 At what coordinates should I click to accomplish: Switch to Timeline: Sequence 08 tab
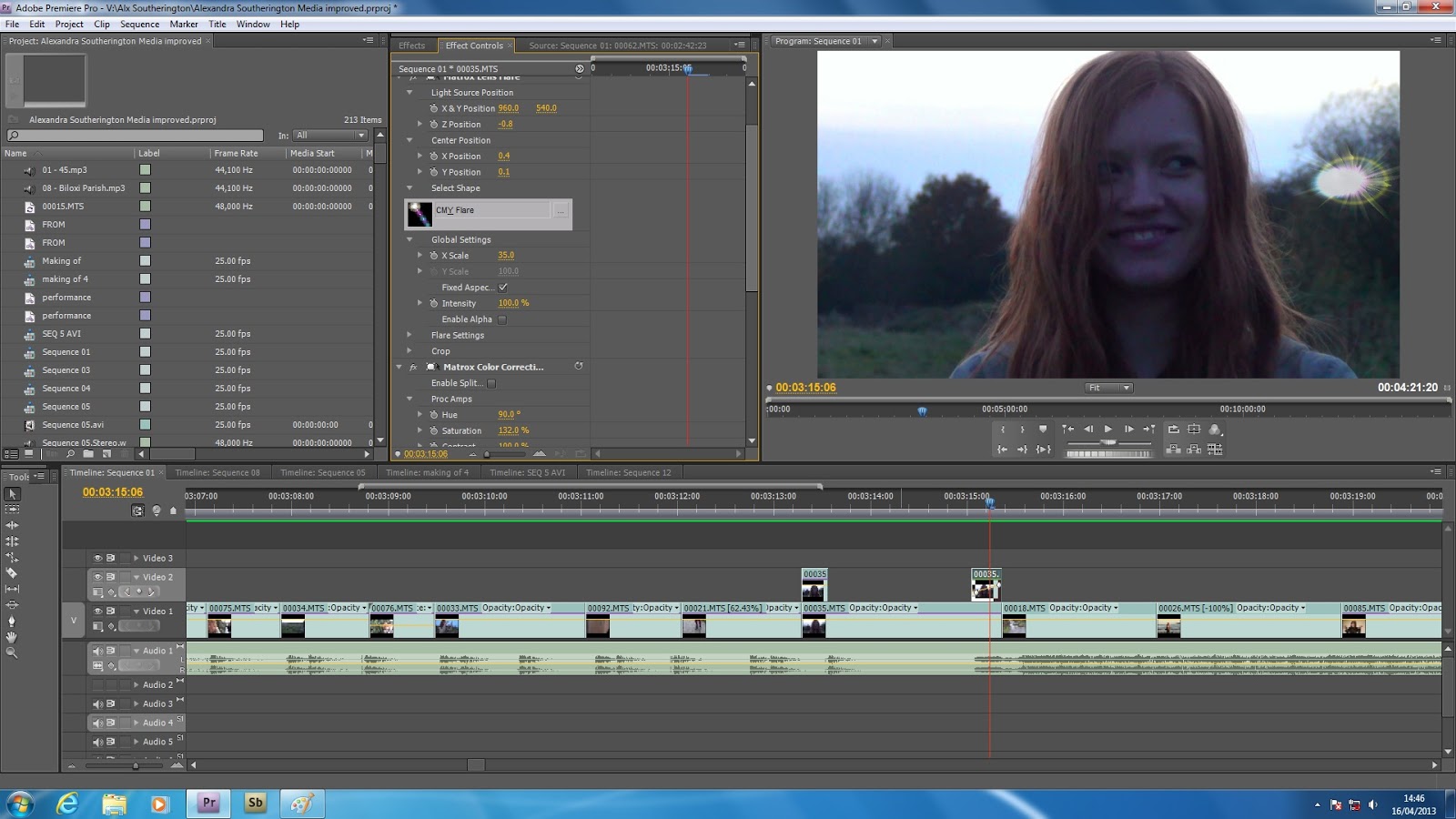tap(217, 472)
